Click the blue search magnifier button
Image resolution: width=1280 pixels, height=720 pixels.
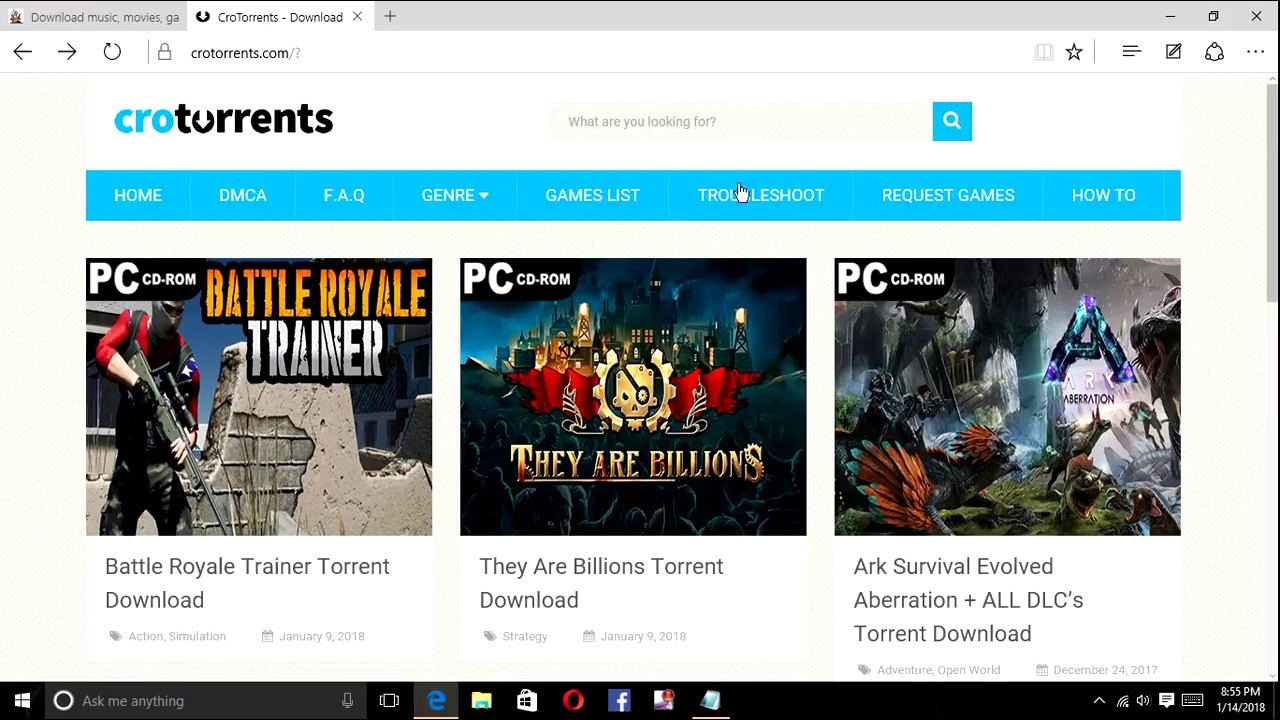952,121
